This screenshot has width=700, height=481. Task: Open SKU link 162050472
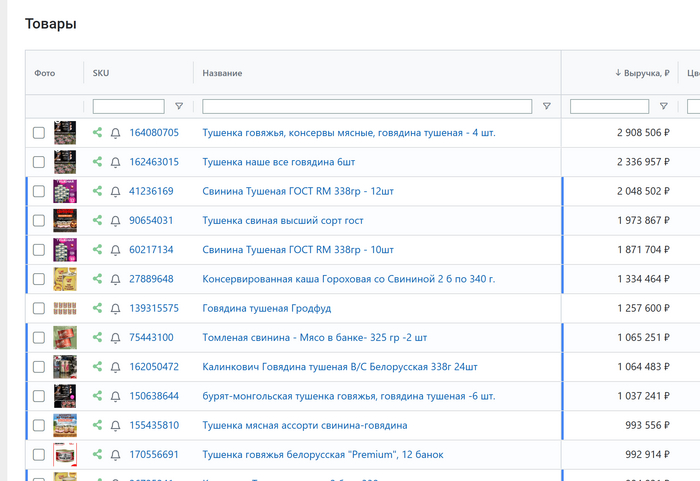[154, 367]
